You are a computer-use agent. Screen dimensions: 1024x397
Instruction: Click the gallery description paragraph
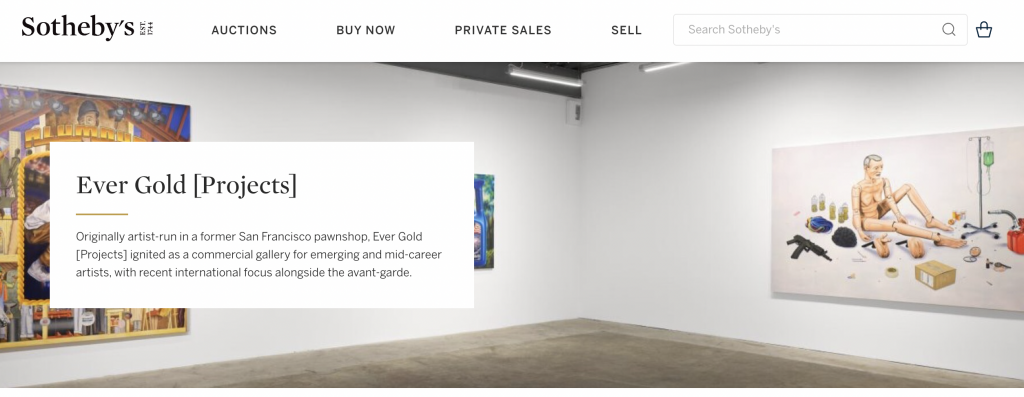click(259, 254)
